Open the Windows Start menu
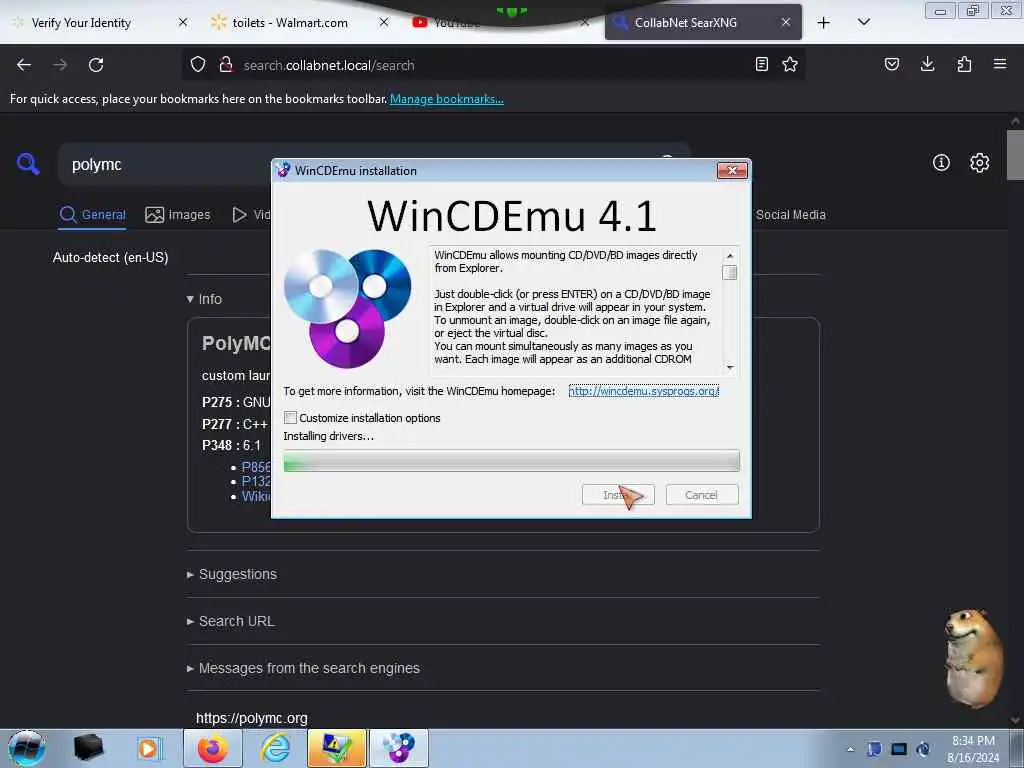 [27, 748]
